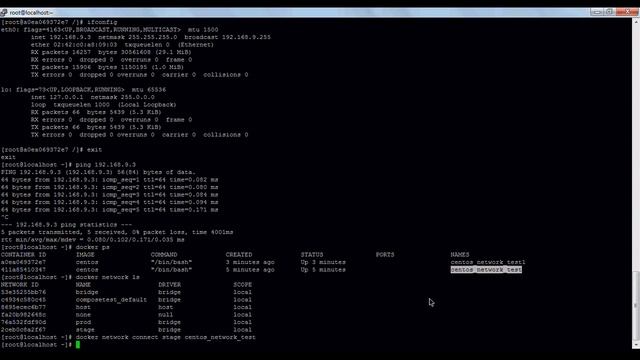Screen dimensions: 640x360
Task: Click the 'ifconfig' command on the first line
Action: coord(102,22)
